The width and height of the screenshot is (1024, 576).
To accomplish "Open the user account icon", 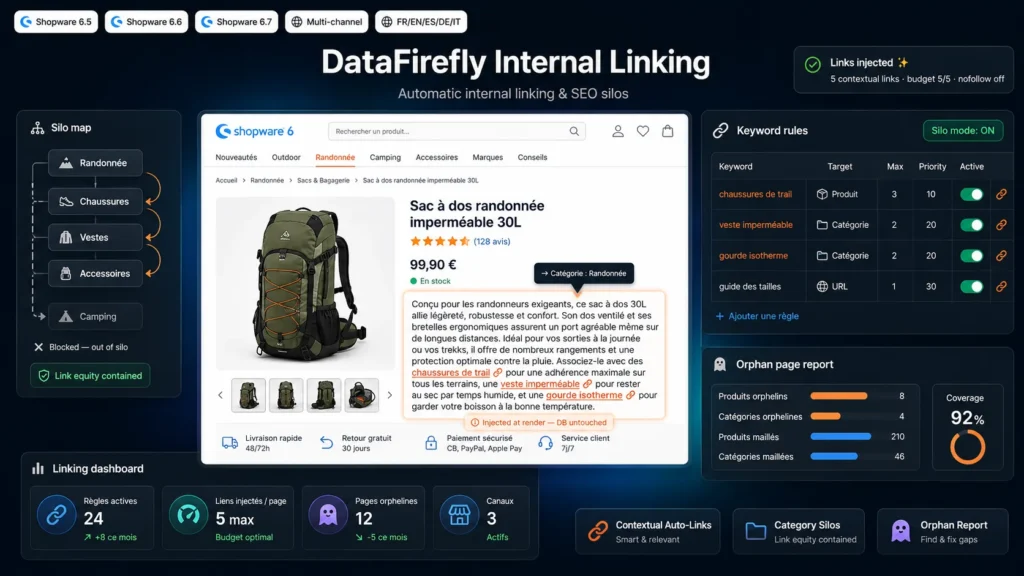I will 618,131.
